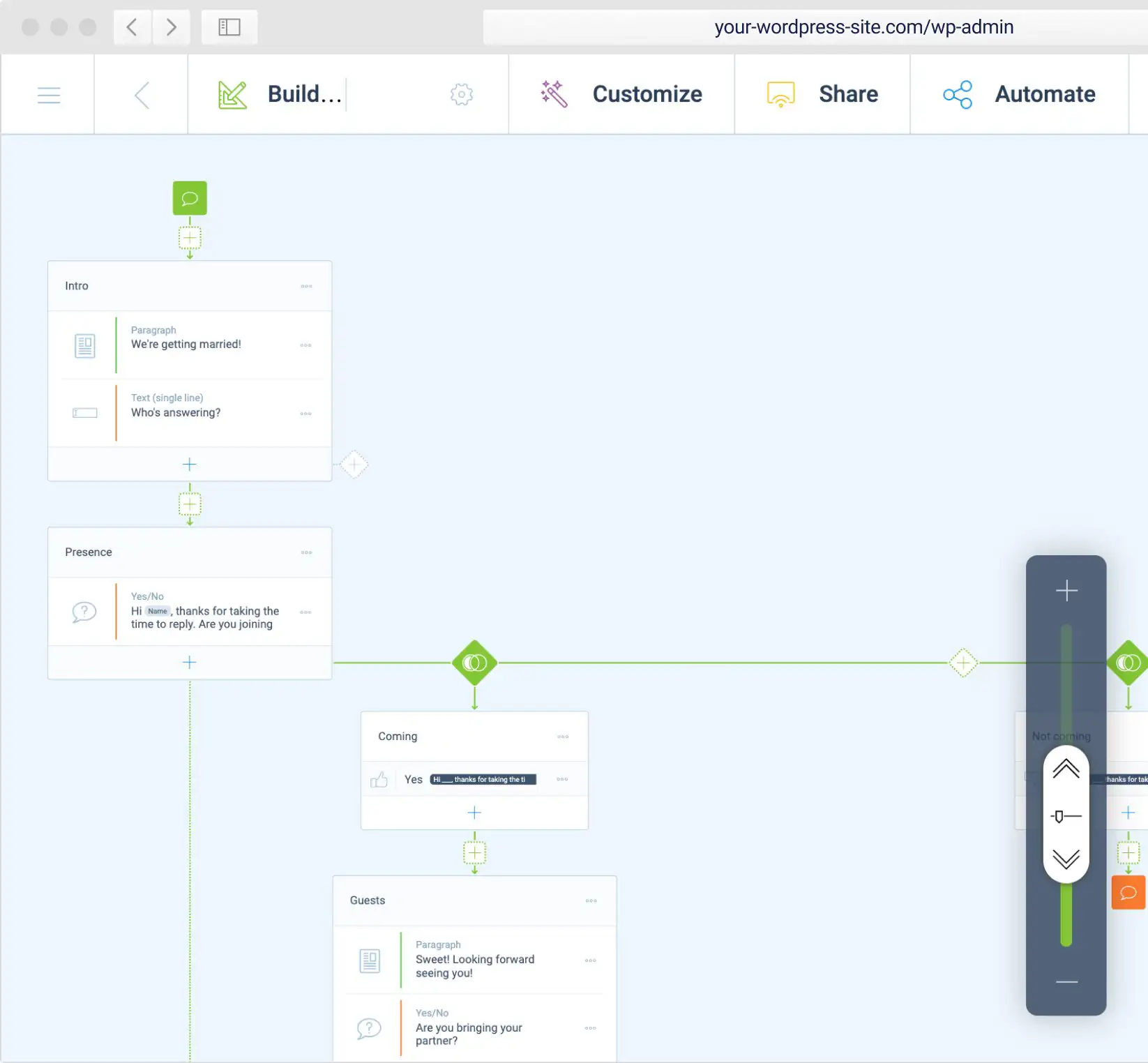The height and width of the screenshot is (1063, 1148).
Task: Open options for 'Who's answering?' block
Action: click(x=305, y=414)
